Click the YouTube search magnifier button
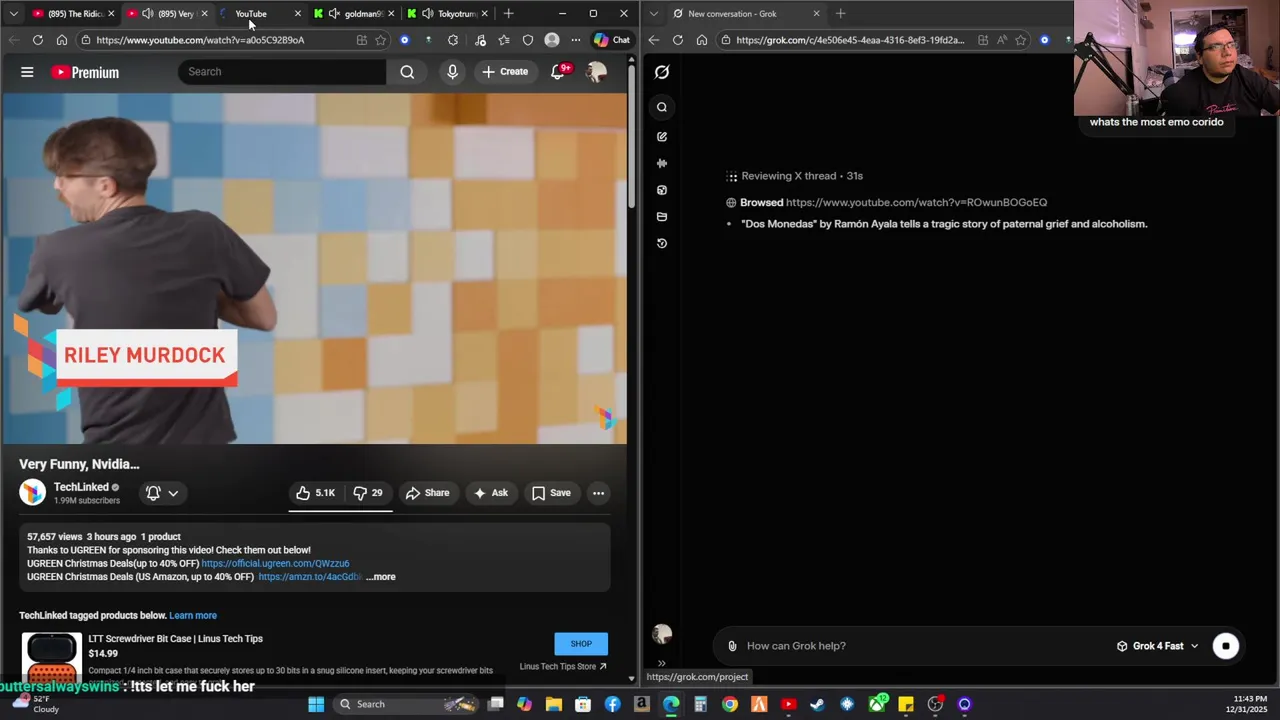The width and height of the screenshot is (1280, 720). [407, 72]
